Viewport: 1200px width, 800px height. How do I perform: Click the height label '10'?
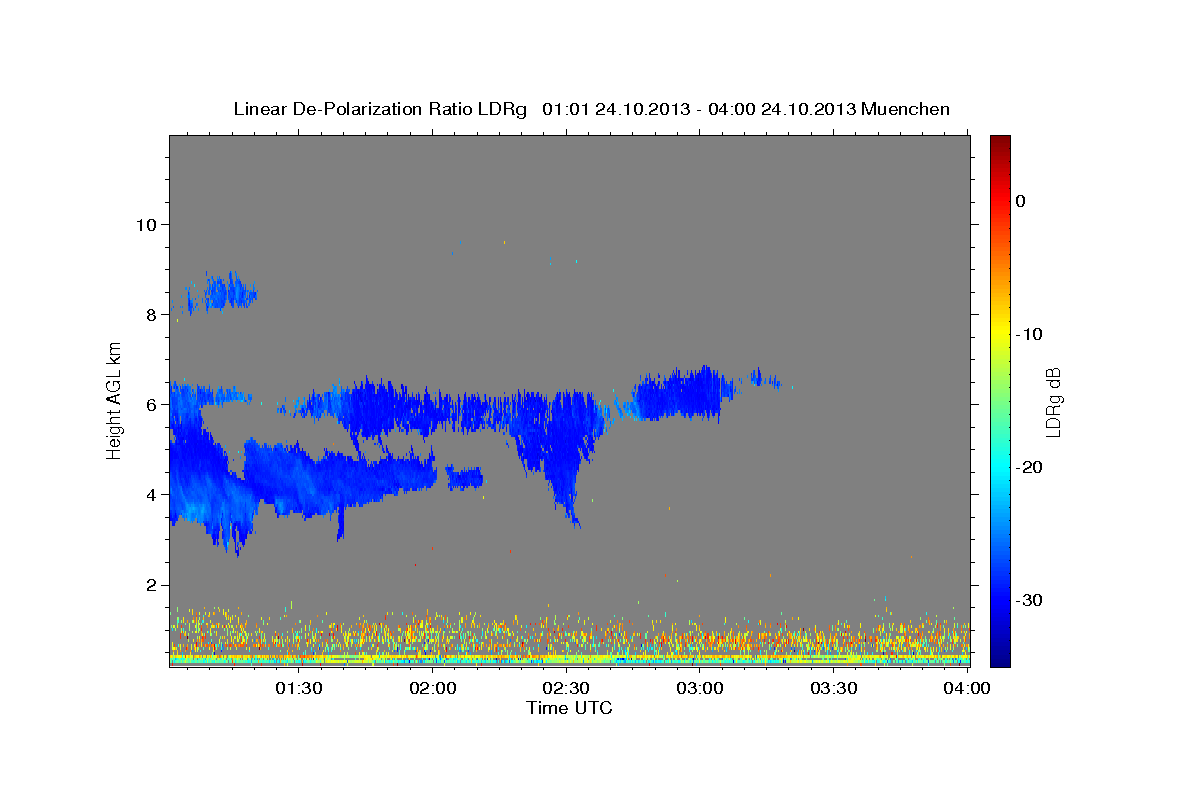coord(146,224)
